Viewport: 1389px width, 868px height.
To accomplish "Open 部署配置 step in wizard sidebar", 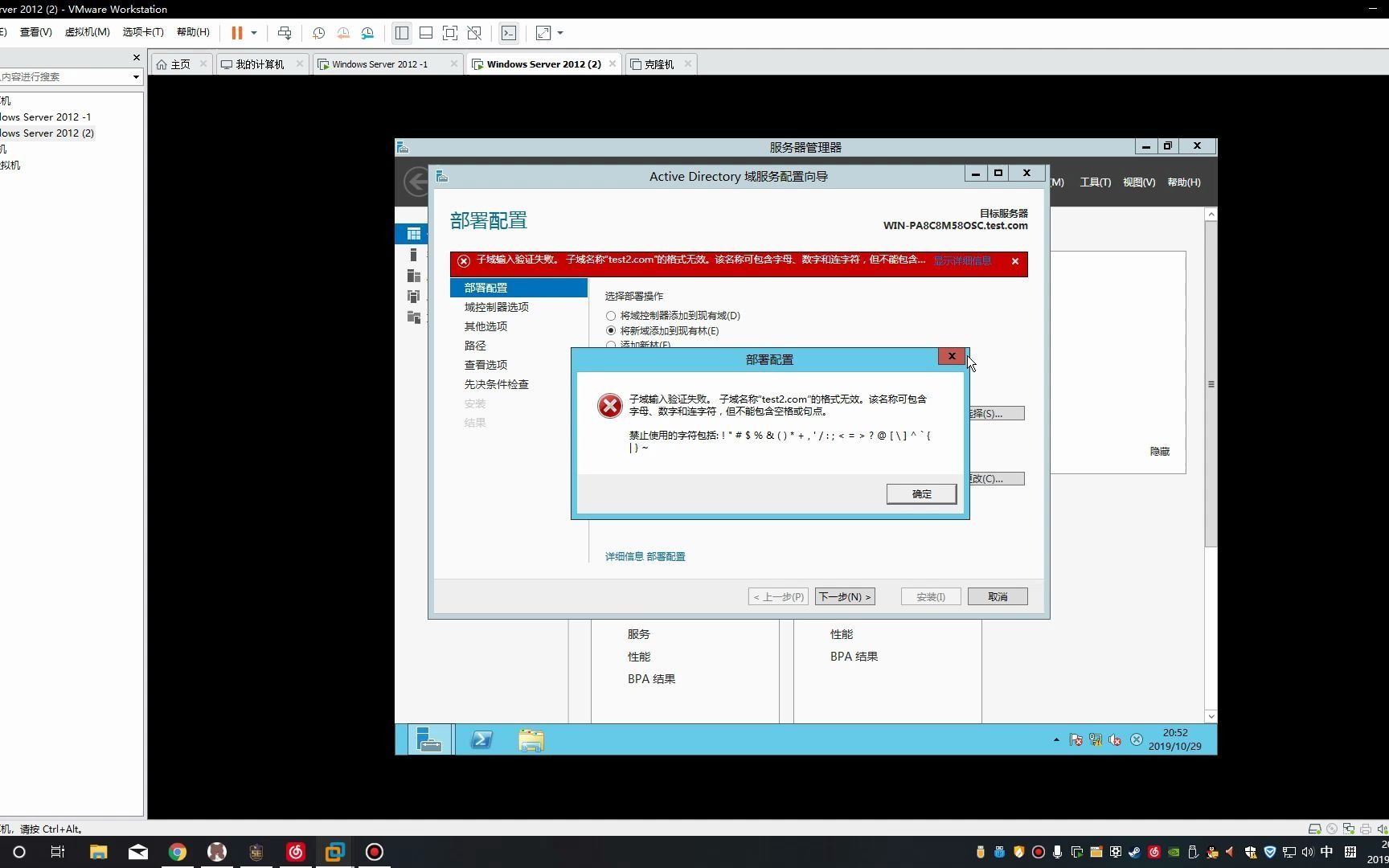I will click(x=518, y=288).
